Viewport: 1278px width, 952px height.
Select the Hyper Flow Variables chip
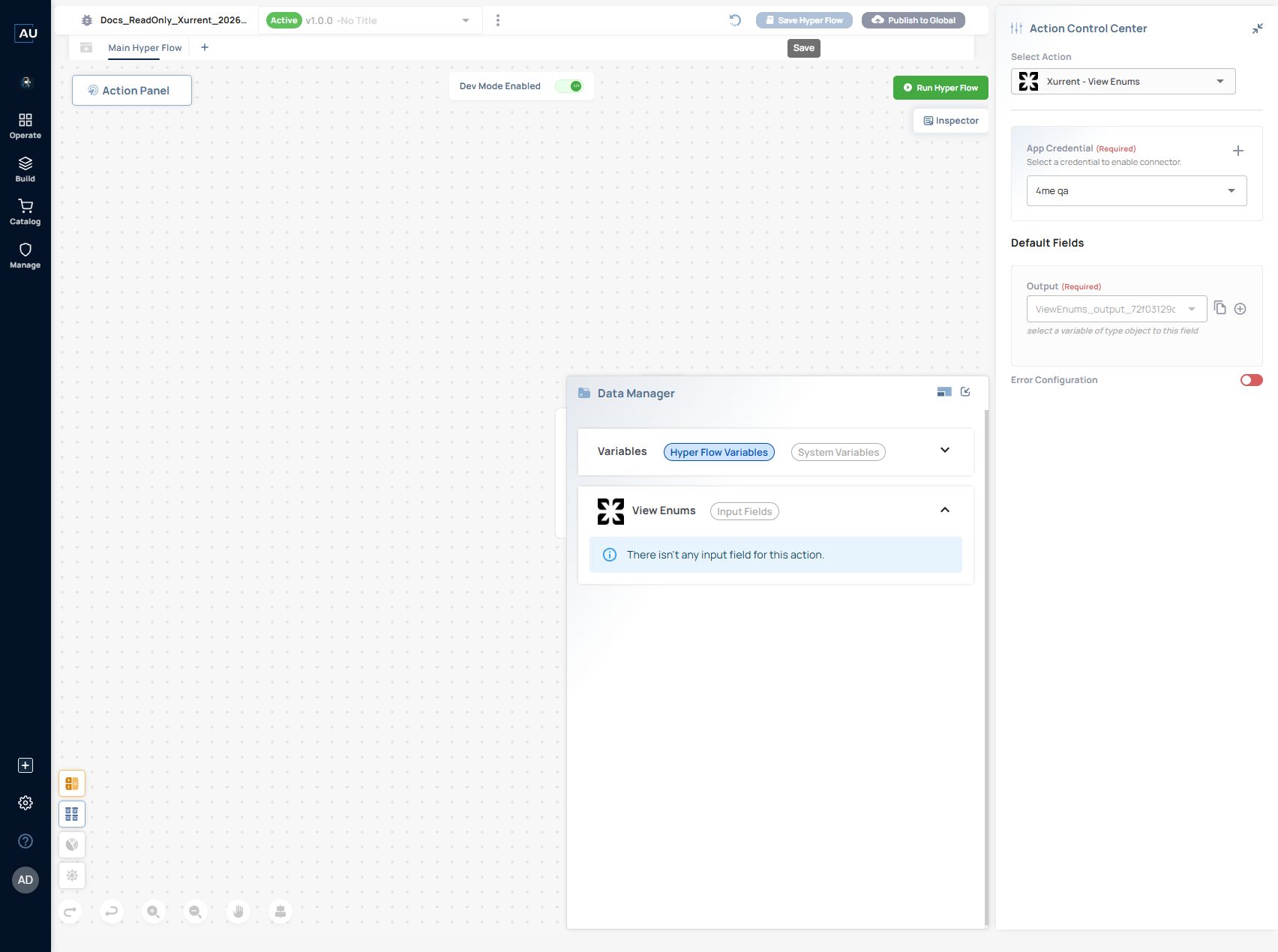coord(719,452)
